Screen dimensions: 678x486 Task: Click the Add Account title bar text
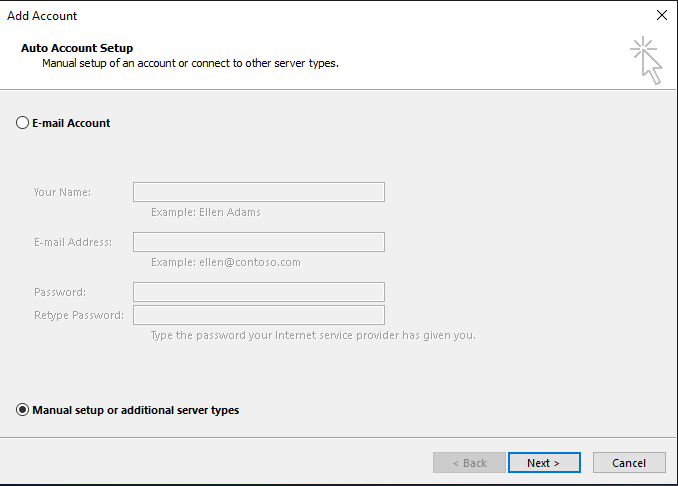[42, 16]
